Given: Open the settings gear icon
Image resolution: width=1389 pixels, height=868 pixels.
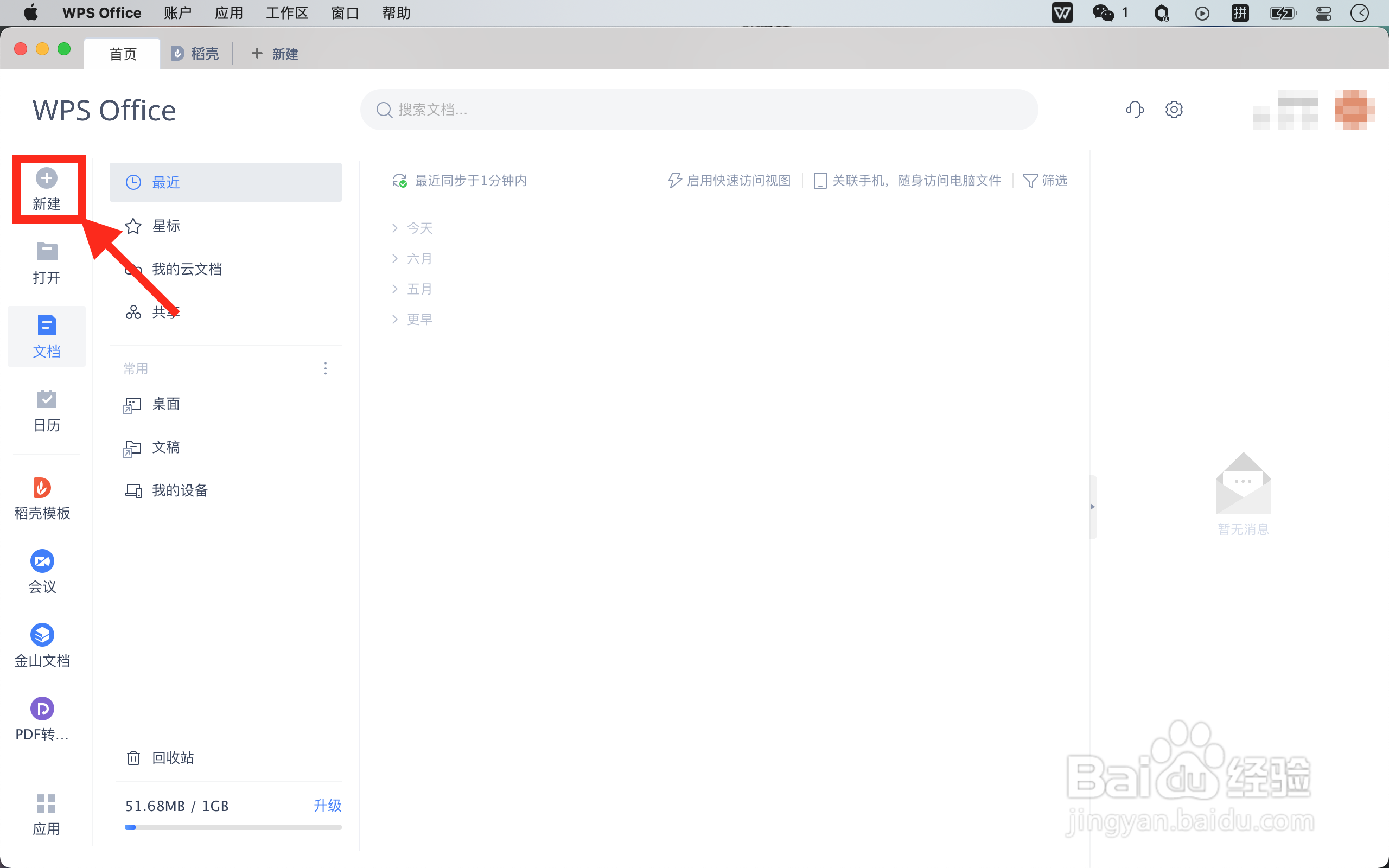Looking at the screenshot, I should coord(1174,109).
